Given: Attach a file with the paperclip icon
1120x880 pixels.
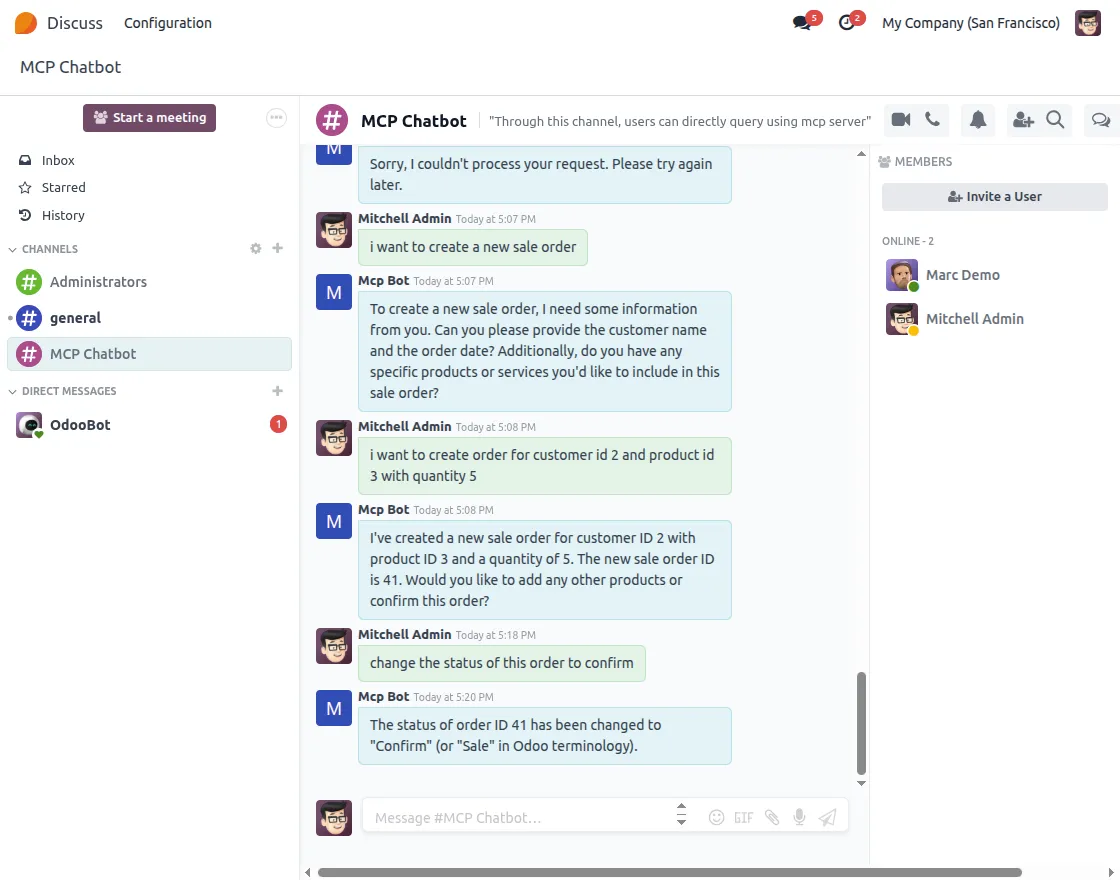Looking at the screenshot, I should point(772,817).
